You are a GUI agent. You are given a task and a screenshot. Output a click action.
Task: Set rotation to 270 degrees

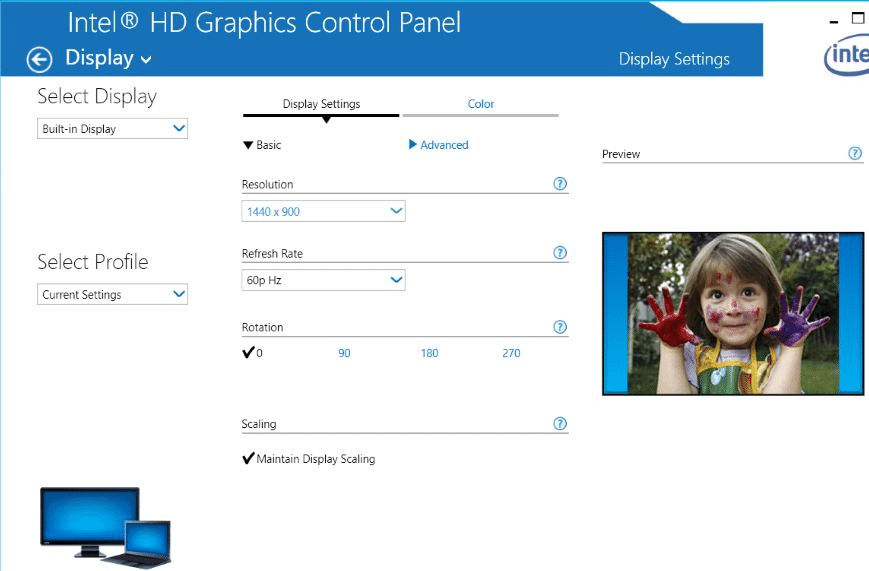511,353
